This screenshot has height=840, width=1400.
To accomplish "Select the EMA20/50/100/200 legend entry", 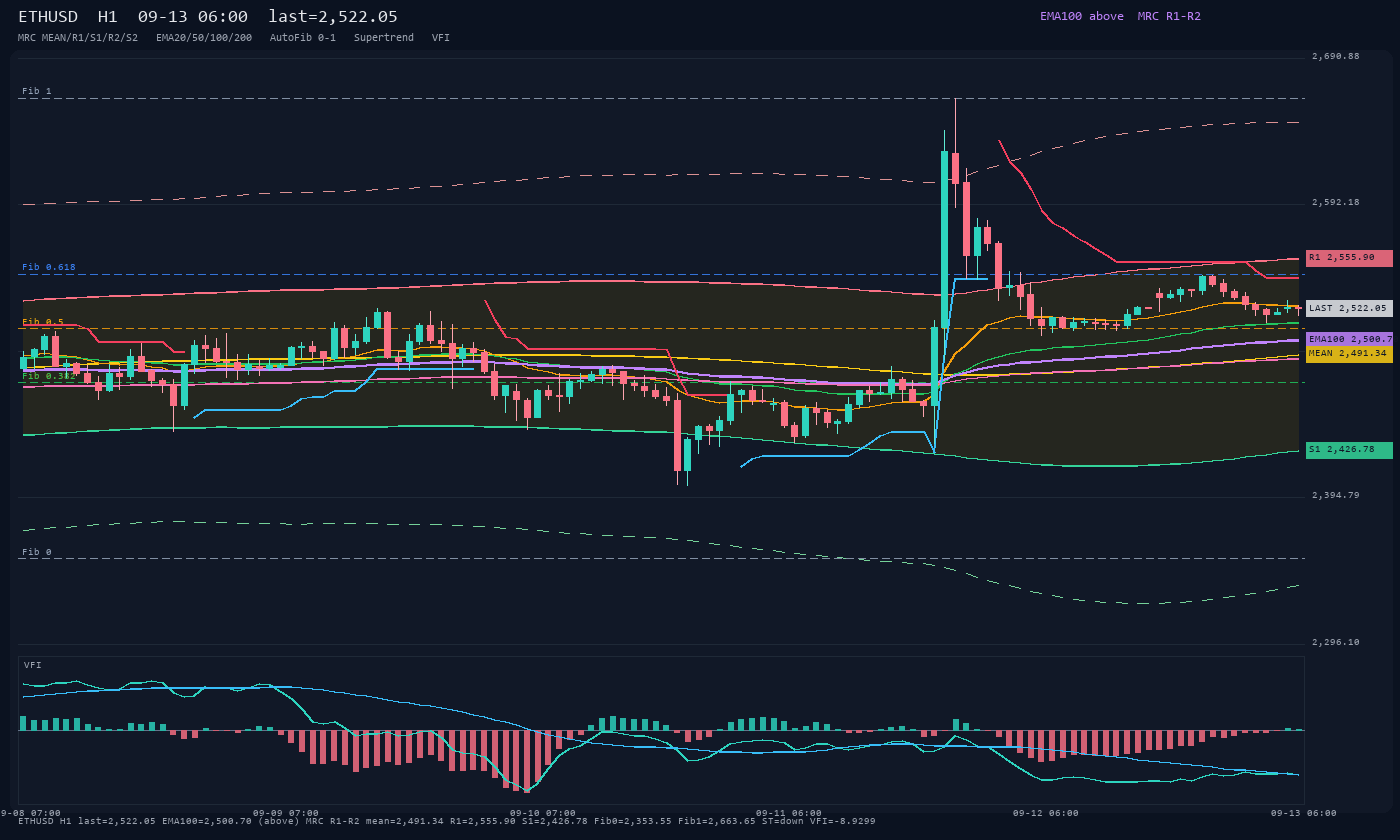I will pyautogui.click(x=204, y=38).
